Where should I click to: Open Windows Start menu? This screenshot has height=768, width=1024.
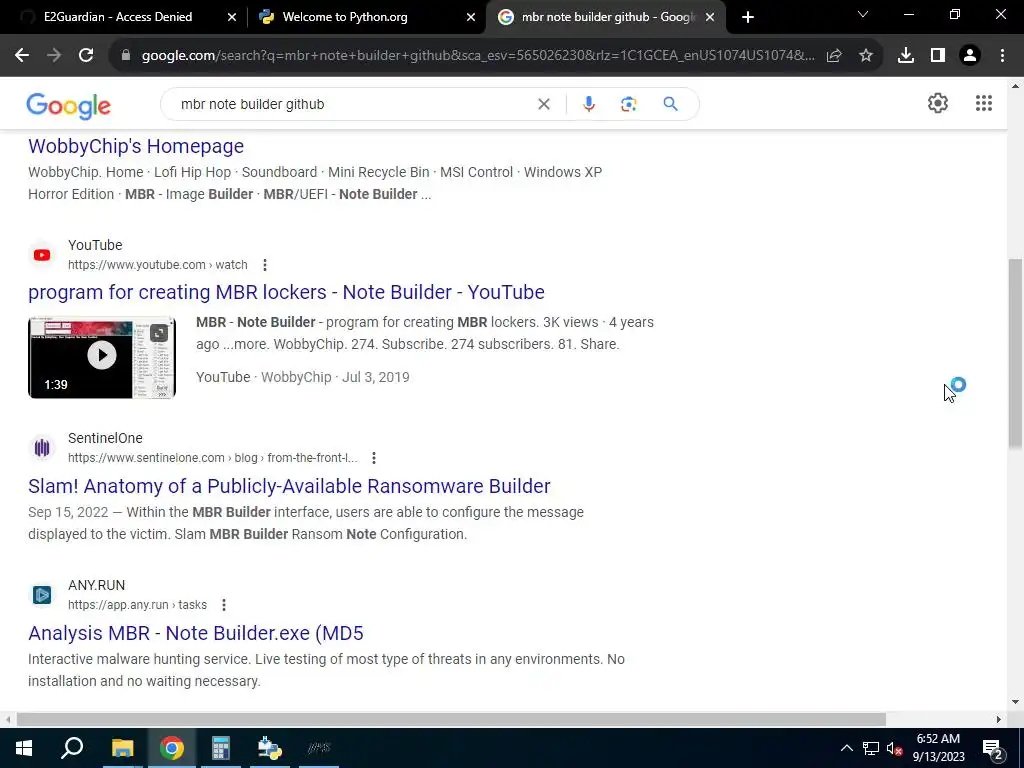coord(24,748)
